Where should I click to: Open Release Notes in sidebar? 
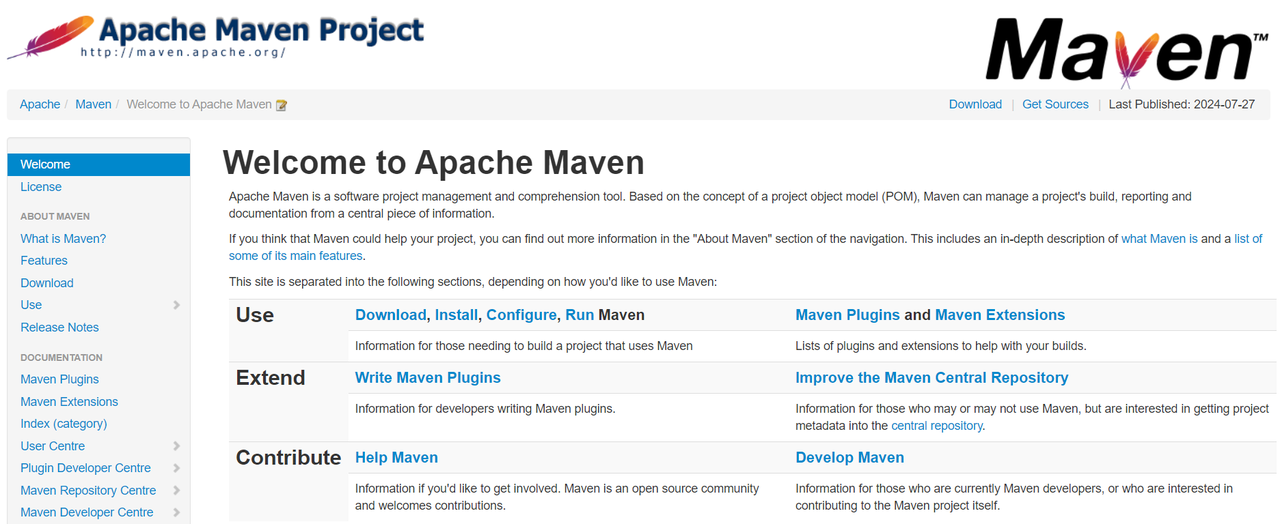pyautogui.click(x=59, y=327)
